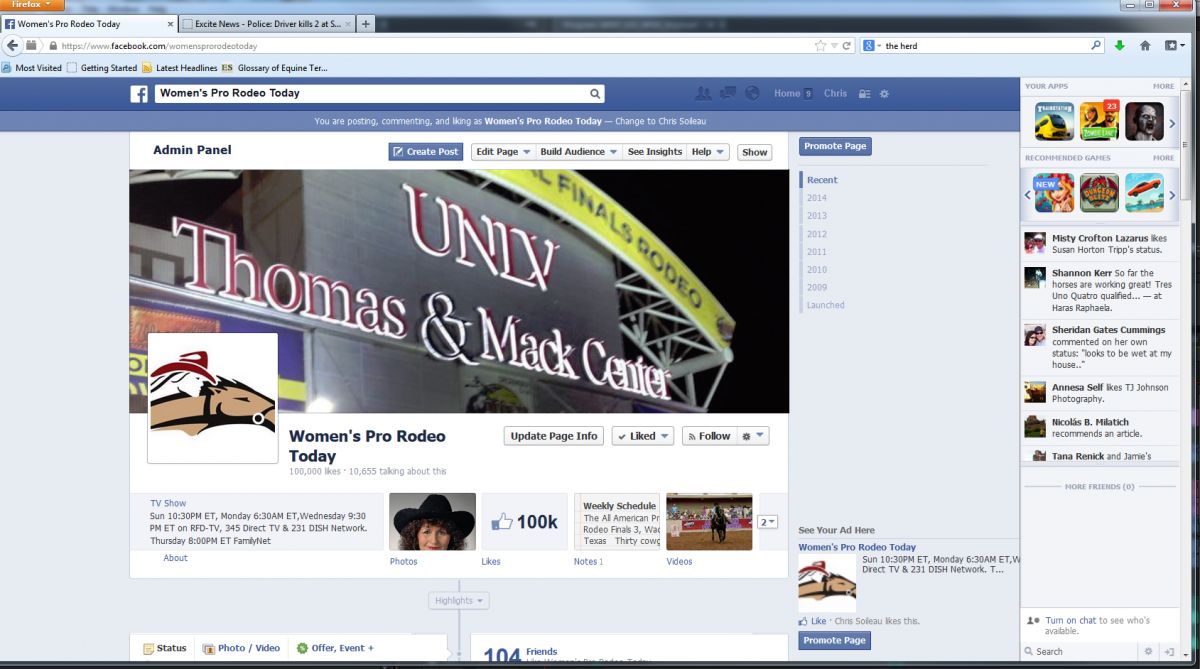The image size is (1200, 669).
Task: Expand the Build Audience dropdown
Action: click(x=578, y=152)
